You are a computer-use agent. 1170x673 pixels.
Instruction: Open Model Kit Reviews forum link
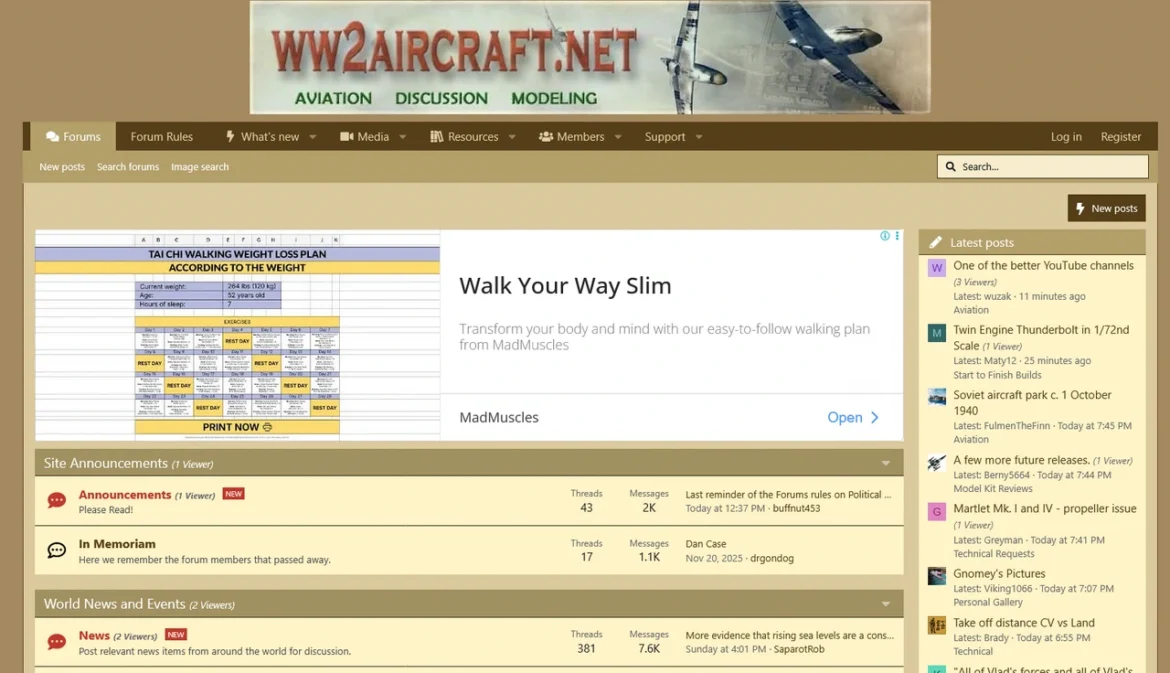(x=992, y=489)
